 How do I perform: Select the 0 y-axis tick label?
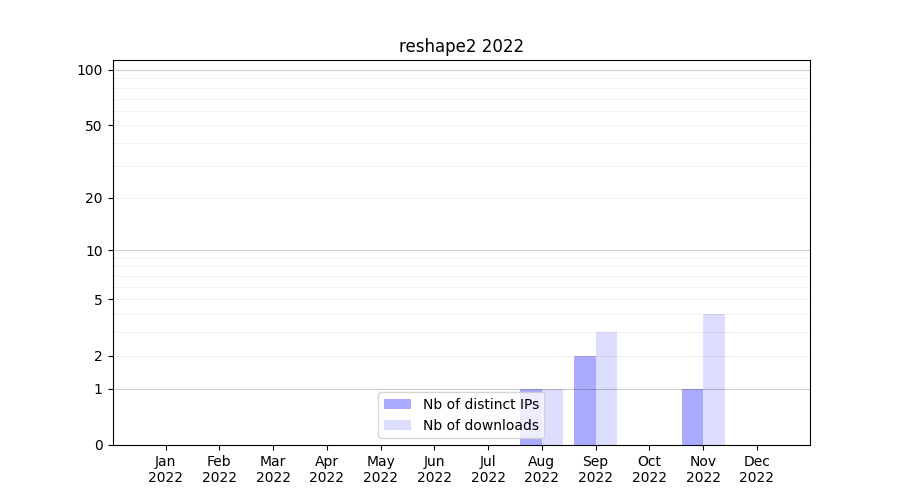tap(98, 445)
